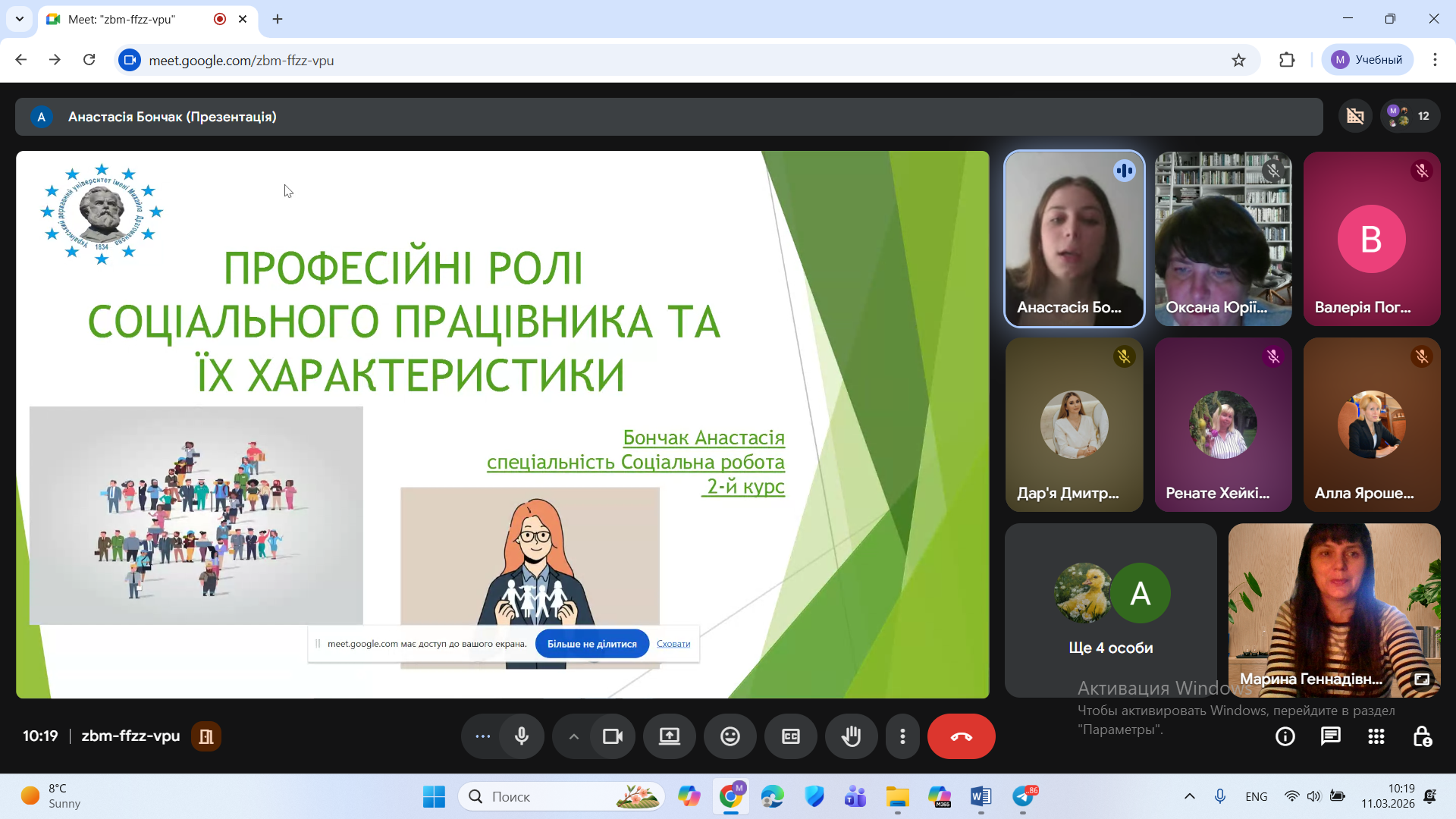Screen dimensions: 1456x819
Task: Open the meeting details info icon
Action: [x=1285, y=736]
